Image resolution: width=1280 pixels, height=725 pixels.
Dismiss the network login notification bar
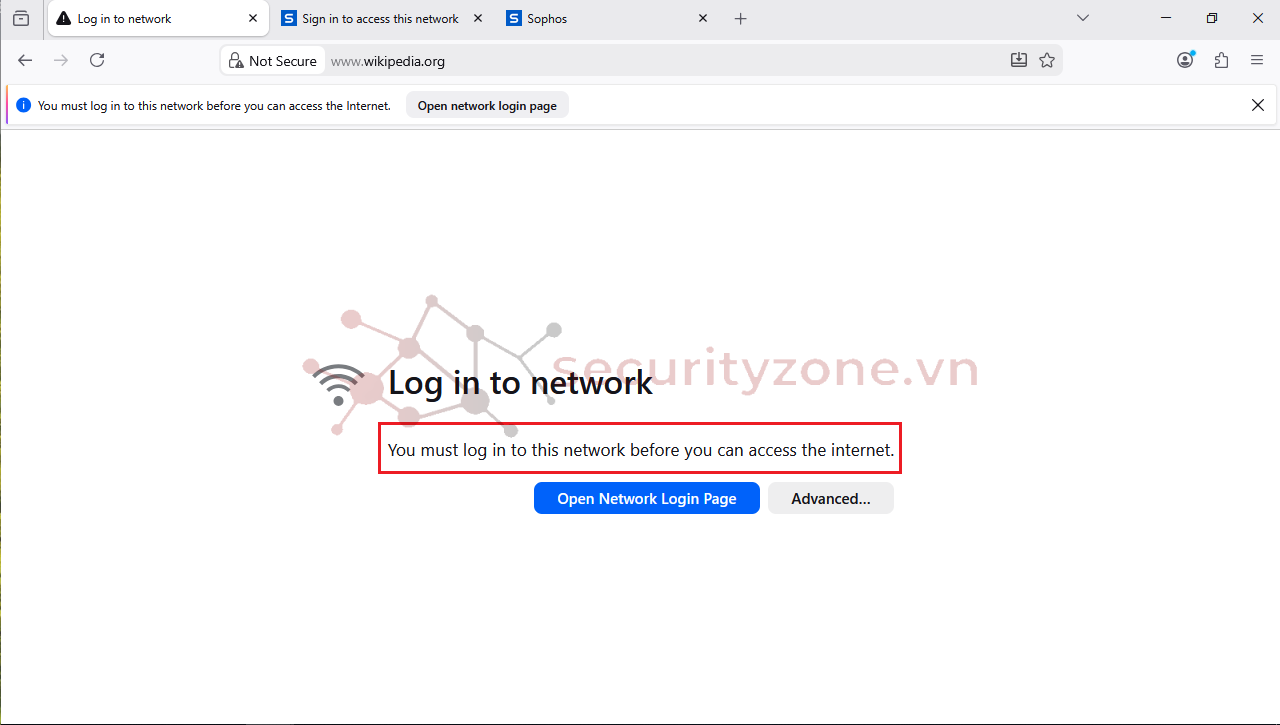coord(1258,105)
